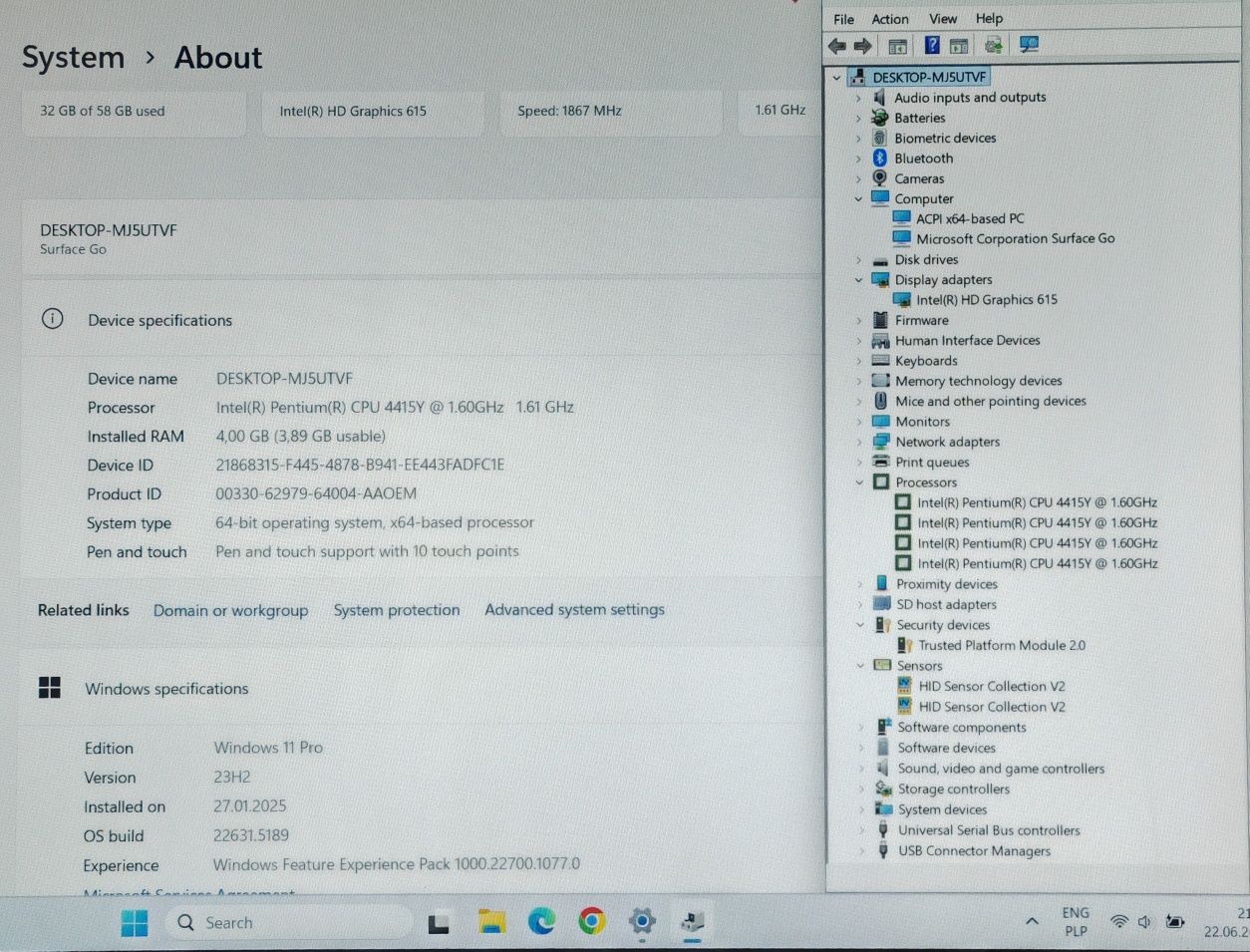This screenshot has width=1250, height=952.
Task: Collapse the Display adapters category
Action: [x=858, y=280]
